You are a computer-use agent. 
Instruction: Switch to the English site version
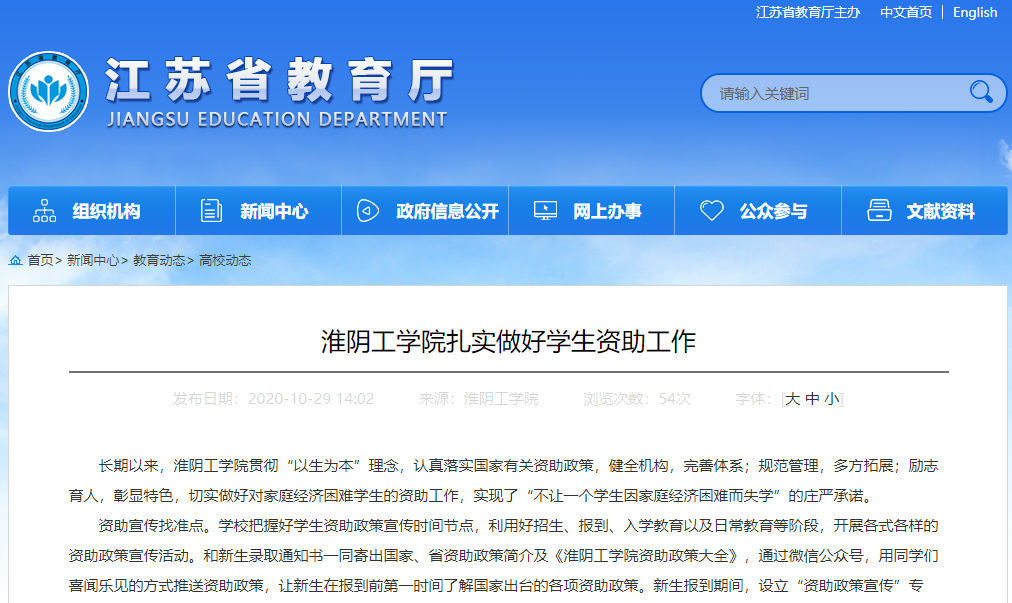[x=975, y=12]
